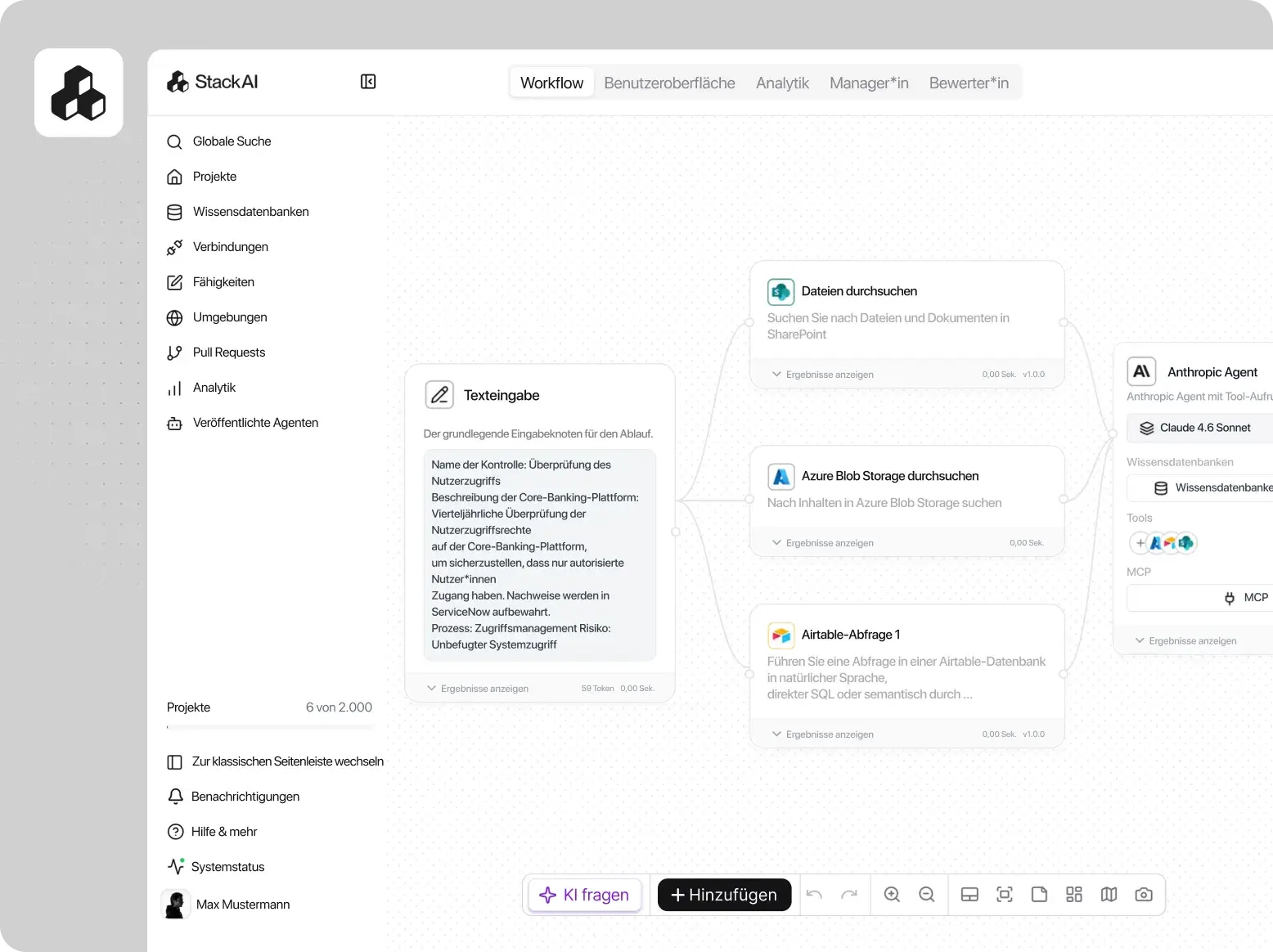Go to Projekte in the sidebar
The height and width of the screenshot is (952, 1273).
[x=202, y=177]
